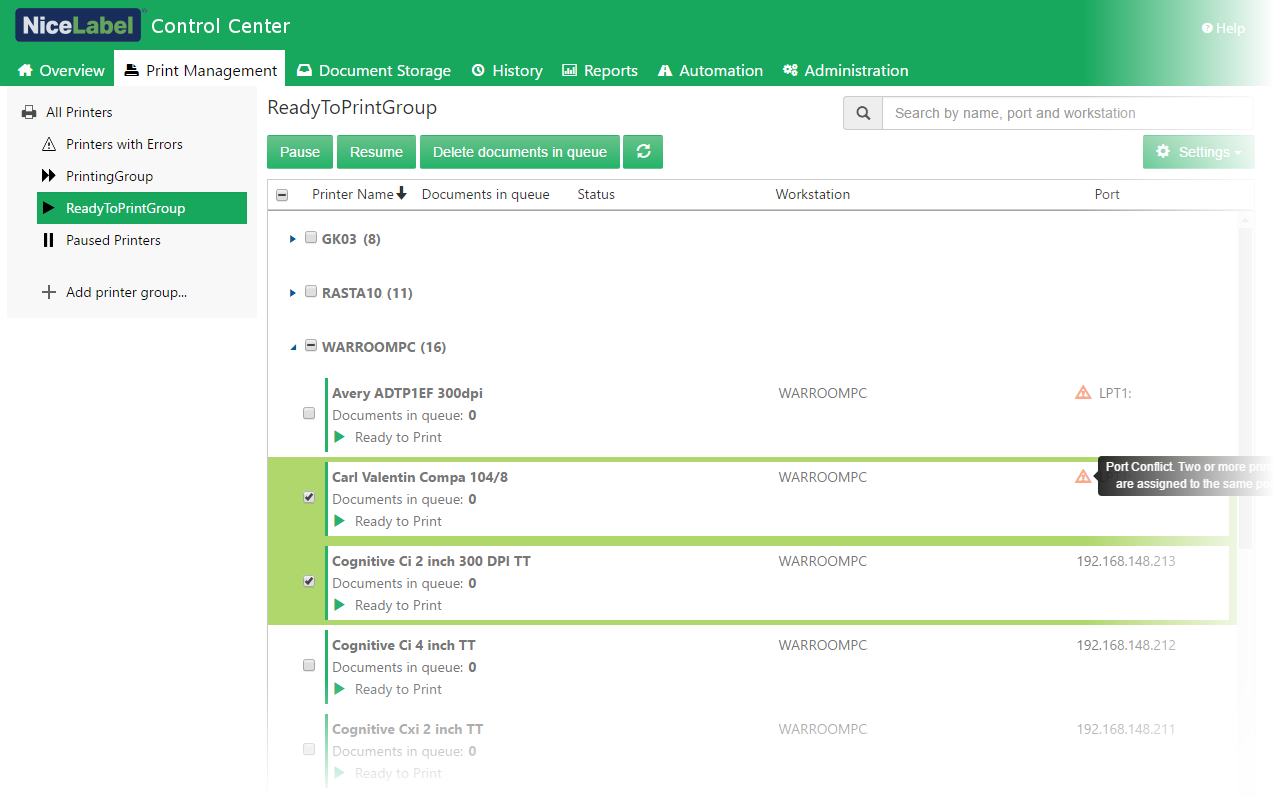Go to the Administration tab
Screen dimensions: 1274x798
coord(846,70)
